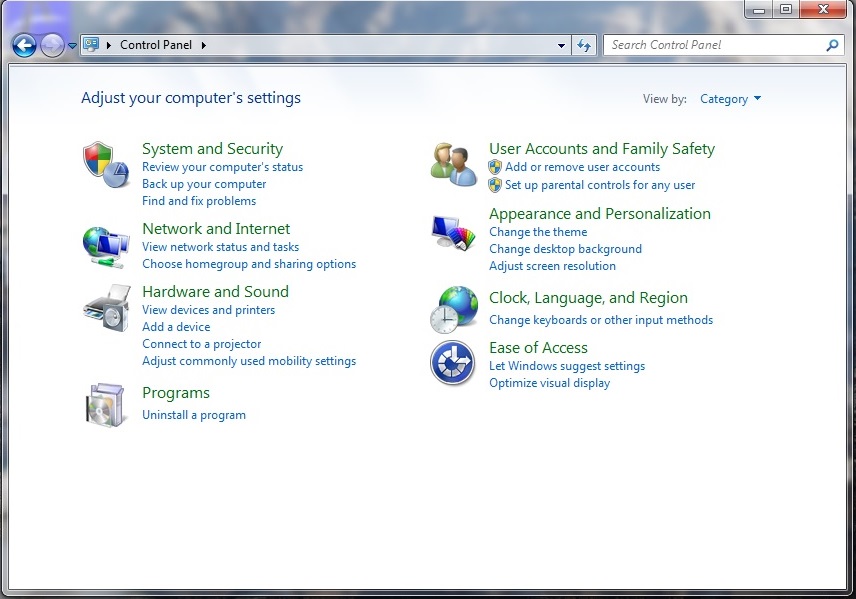Image resolution: width=856 pixels, height=599 pixels.
Task: Open Hardware and Sound heading
Action: 215,292
